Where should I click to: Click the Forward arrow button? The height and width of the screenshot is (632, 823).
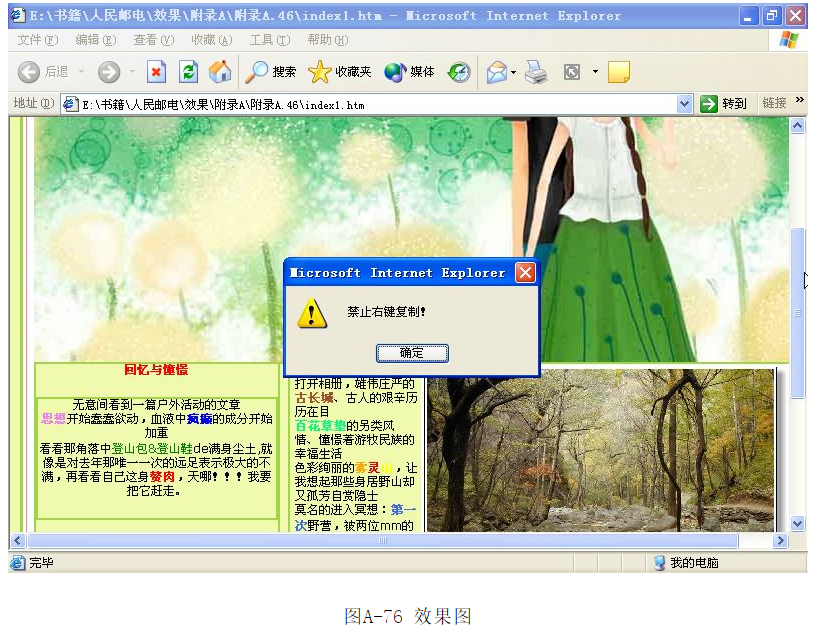click(x=108, y=72)
